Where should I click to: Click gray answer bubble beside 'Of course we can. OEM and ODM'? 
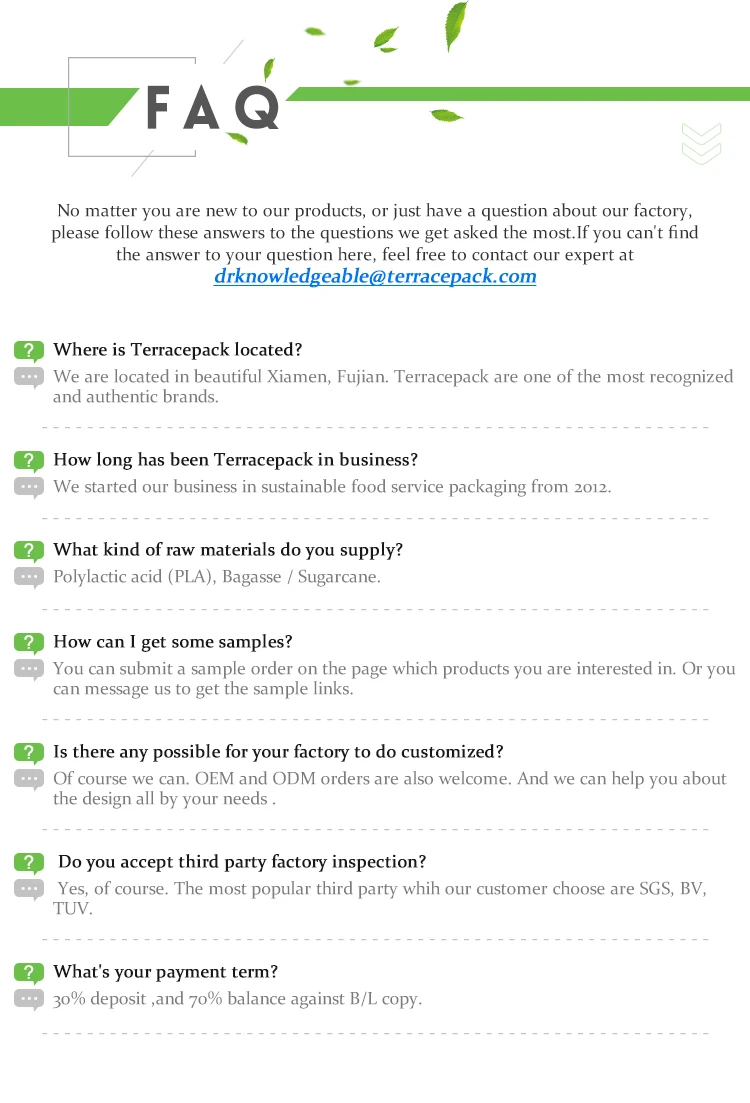coord(29,779)
